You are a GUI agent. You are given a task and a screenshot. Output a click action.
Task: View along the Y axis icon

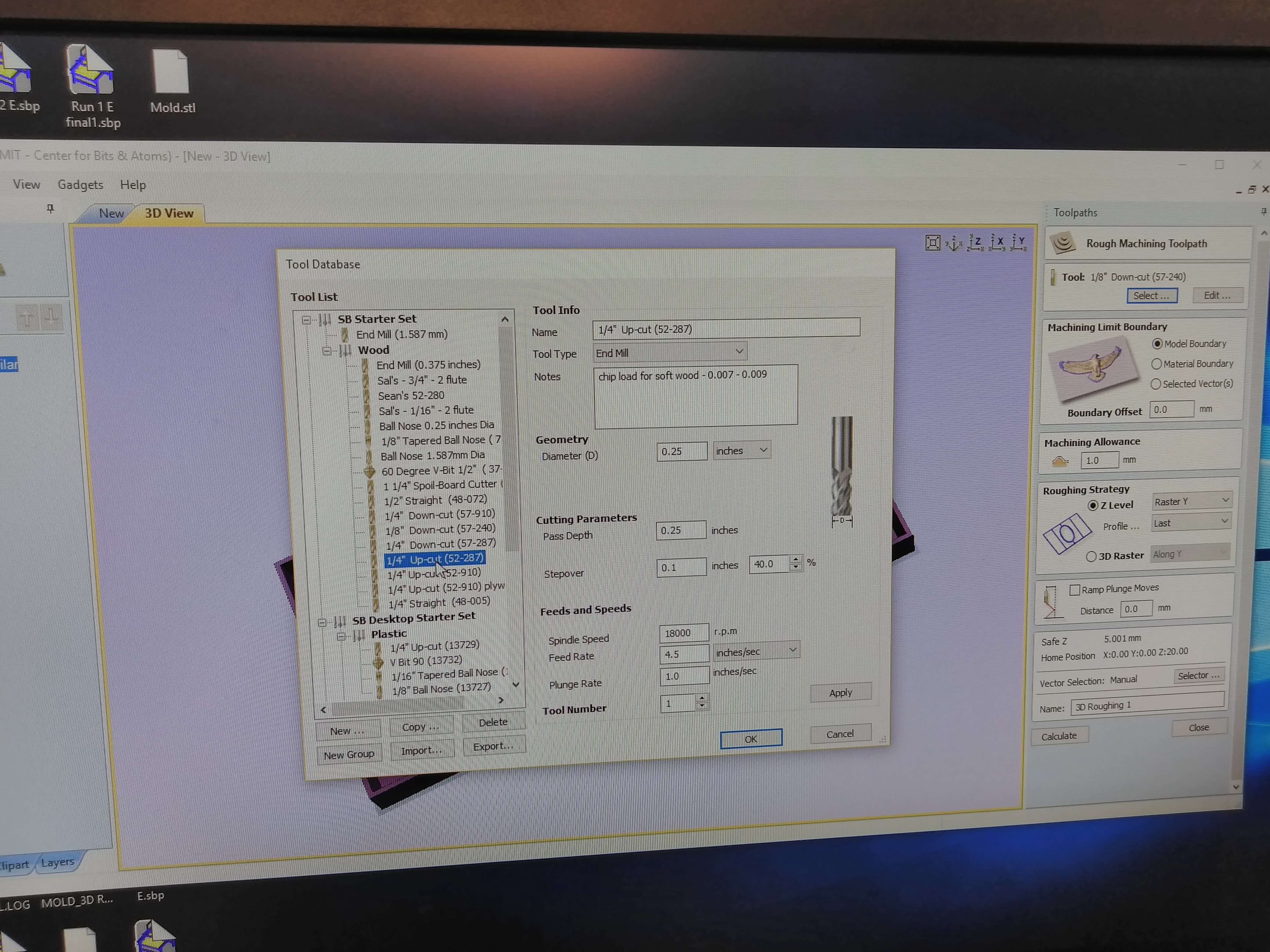[1018, 242]
